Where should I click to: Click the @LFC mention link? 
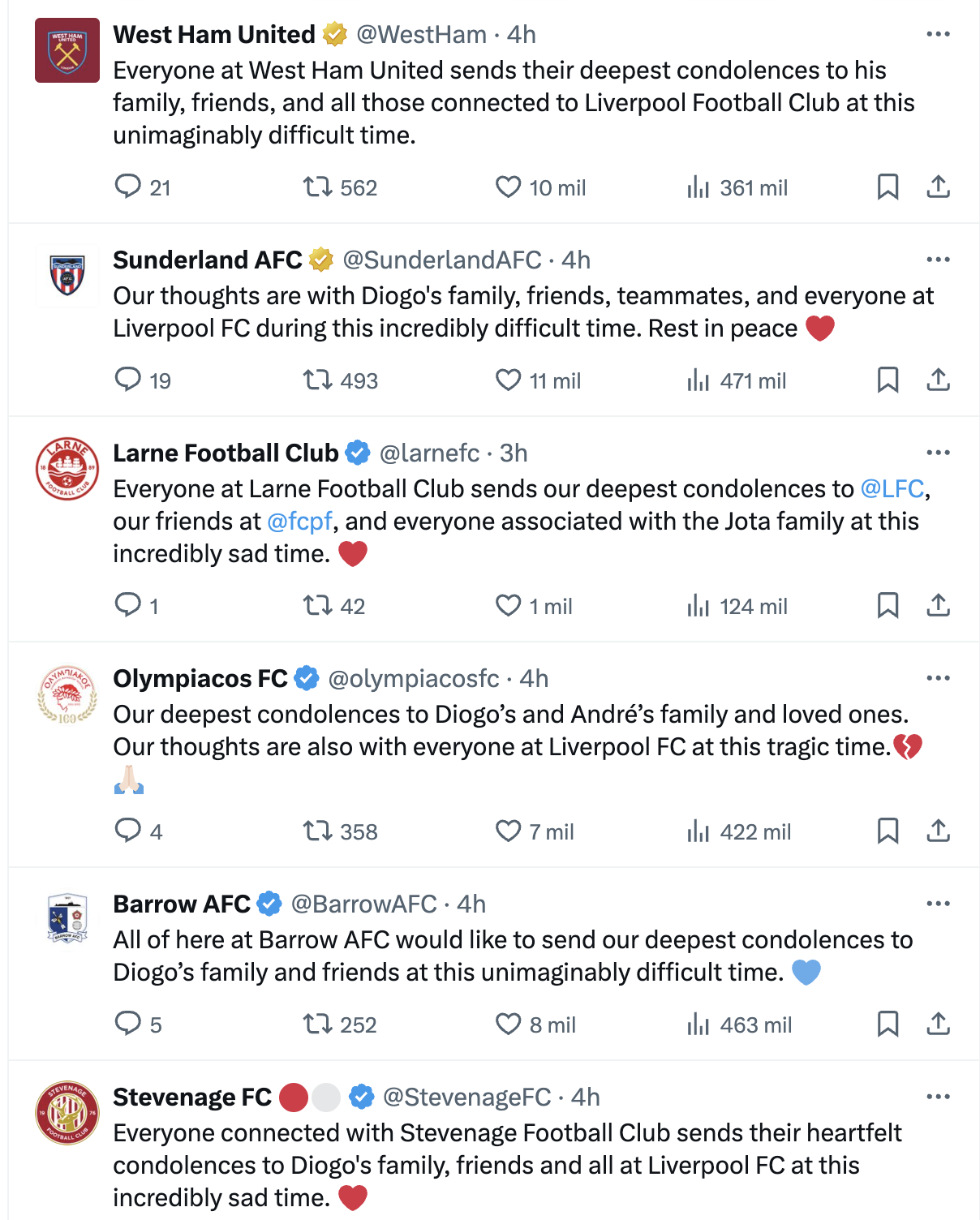coord(892,489)
